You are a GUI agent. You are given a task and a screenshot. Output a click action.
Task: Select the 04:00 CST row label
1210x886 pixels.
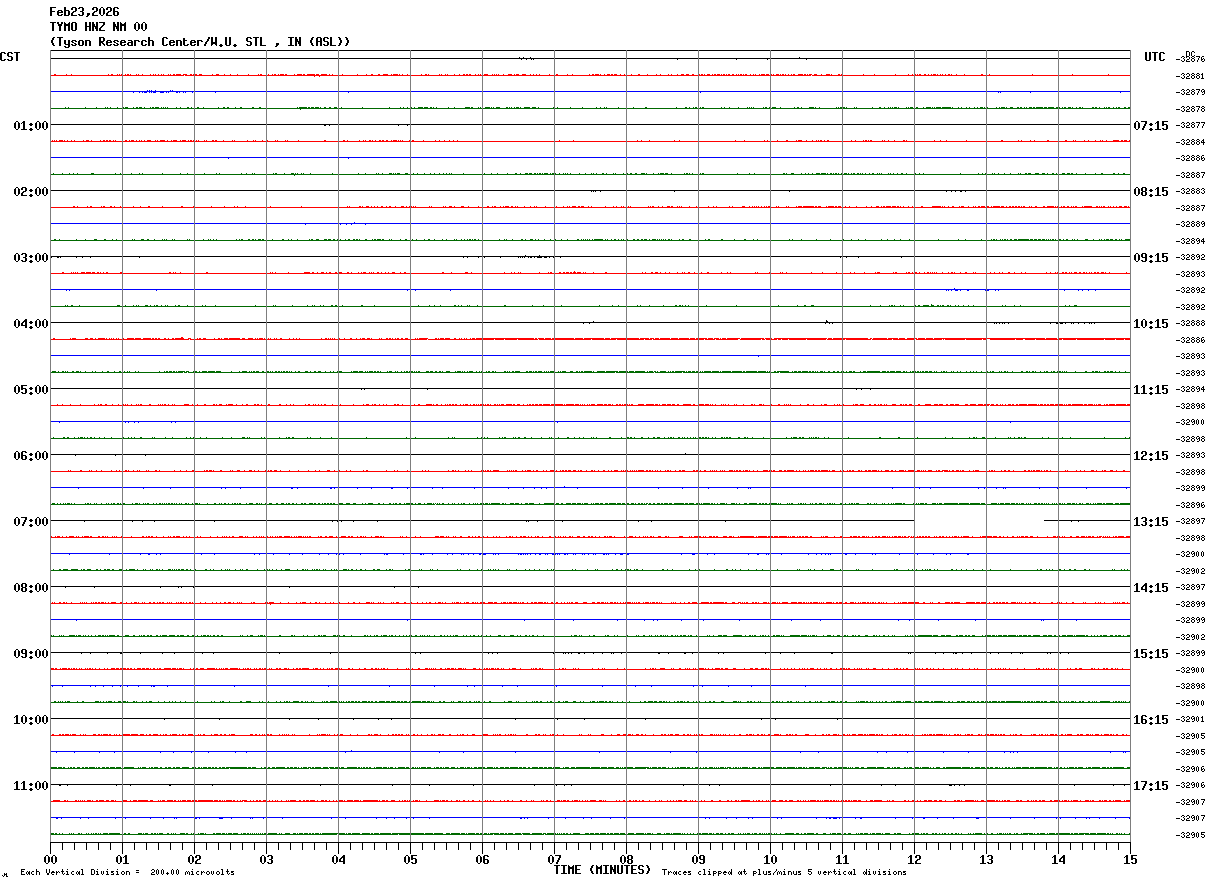coord(31,324)
